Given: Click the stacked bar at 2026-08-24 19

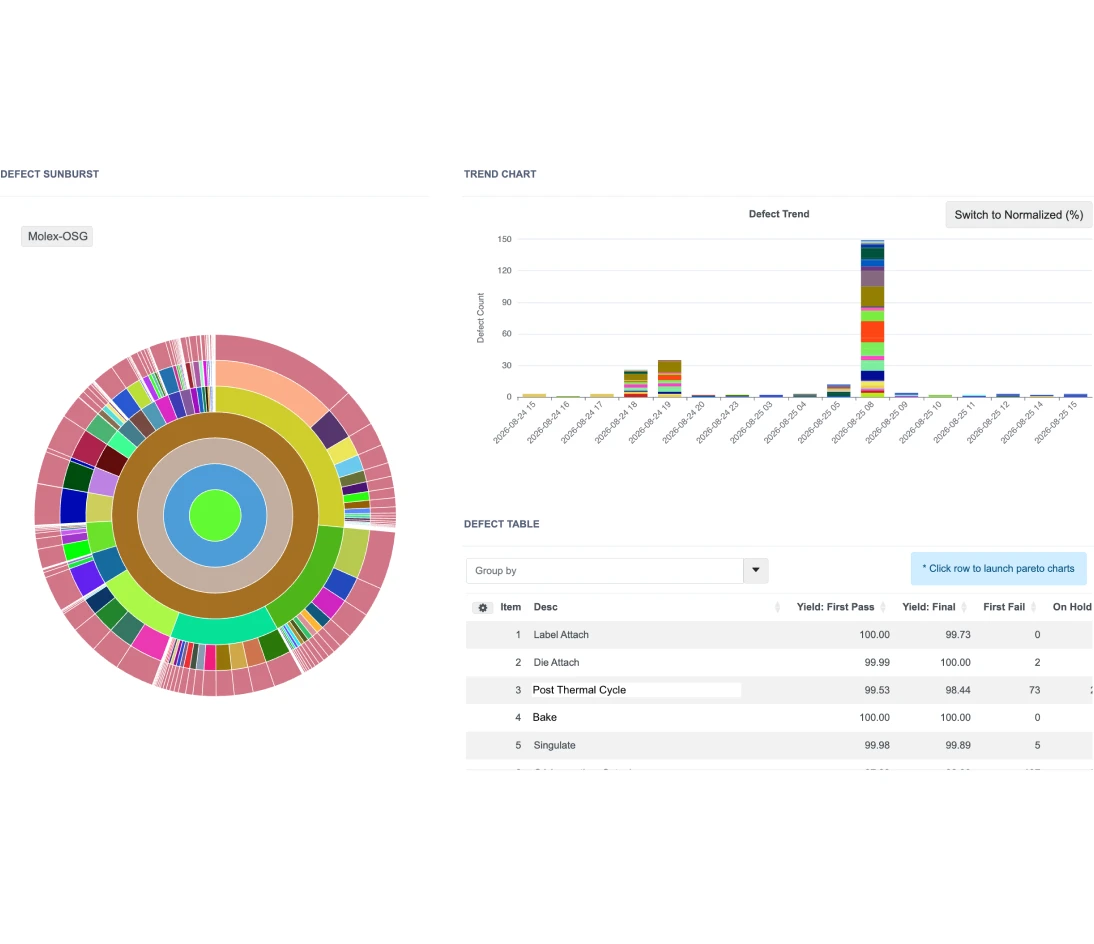Looking at the screenshot, I should 670,379.
